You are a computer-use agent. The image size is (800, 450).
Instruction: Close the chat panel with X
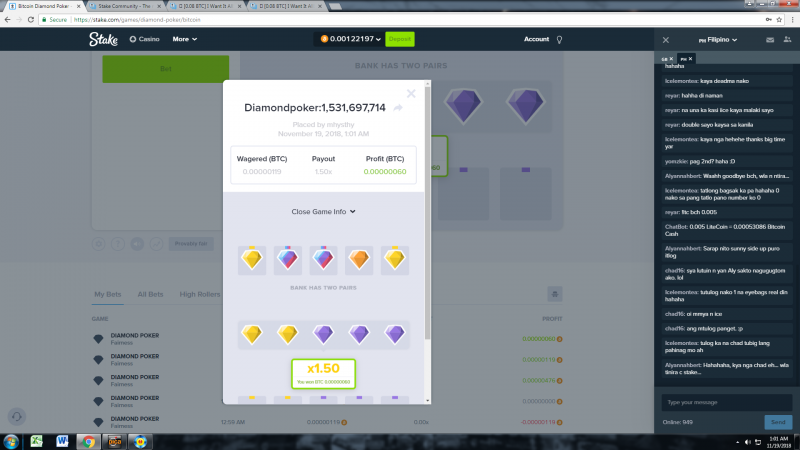[x=666, y=40]
